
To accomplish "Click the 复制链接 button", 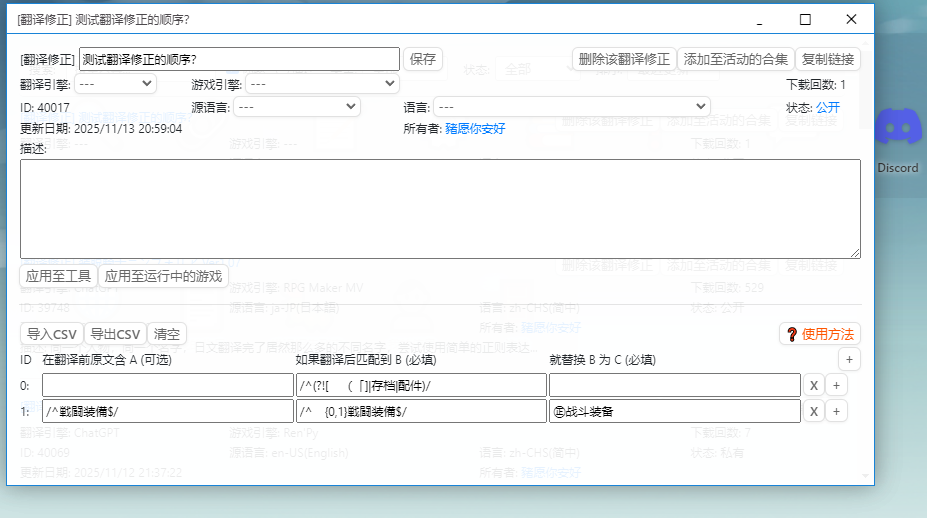I will (828, 59).
